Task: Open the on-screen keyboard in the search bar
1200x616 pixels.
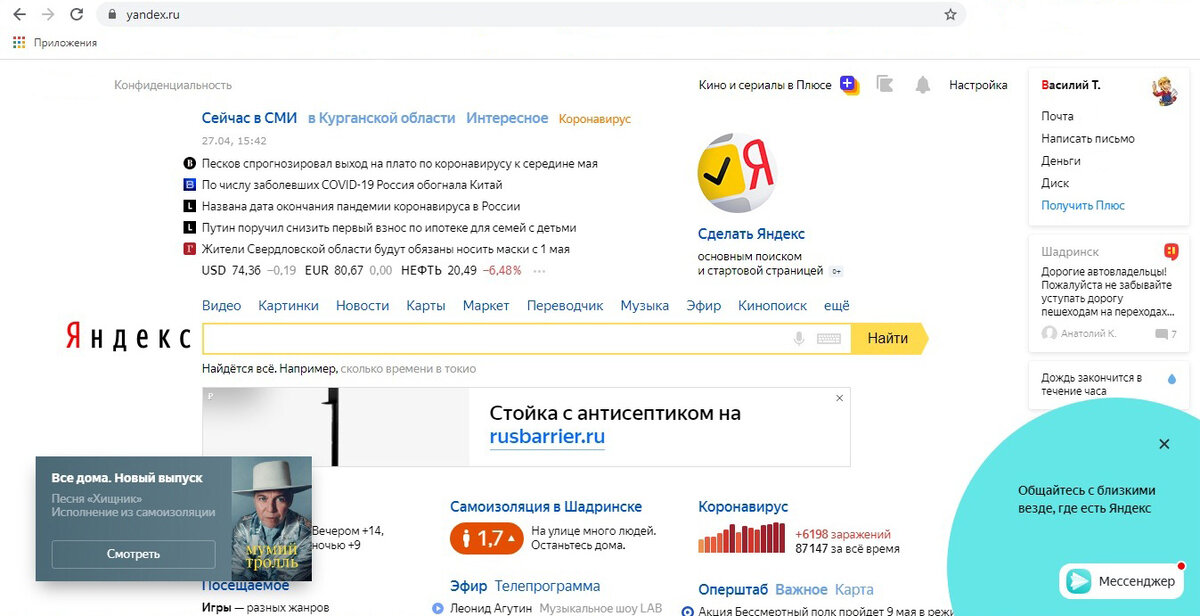Action: 831,339
